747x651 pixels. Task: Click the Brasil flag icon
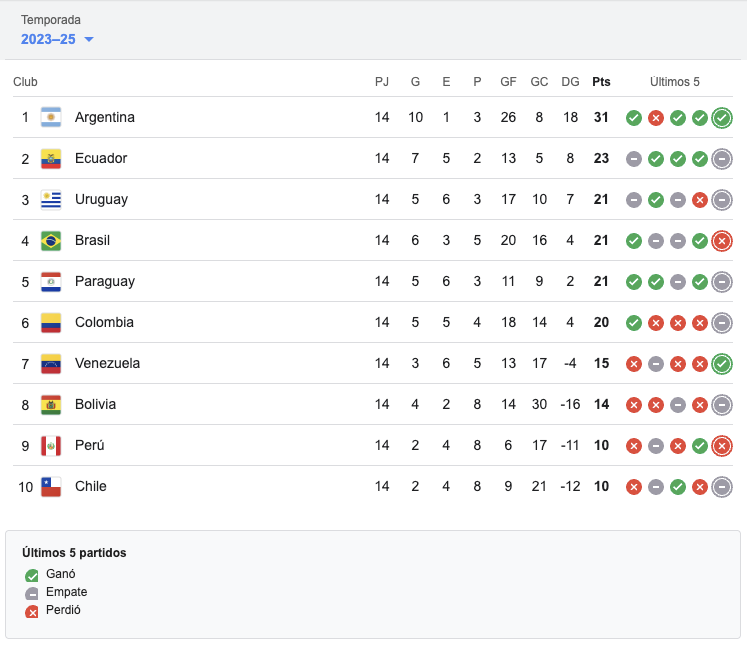click(x=51, y=240)
